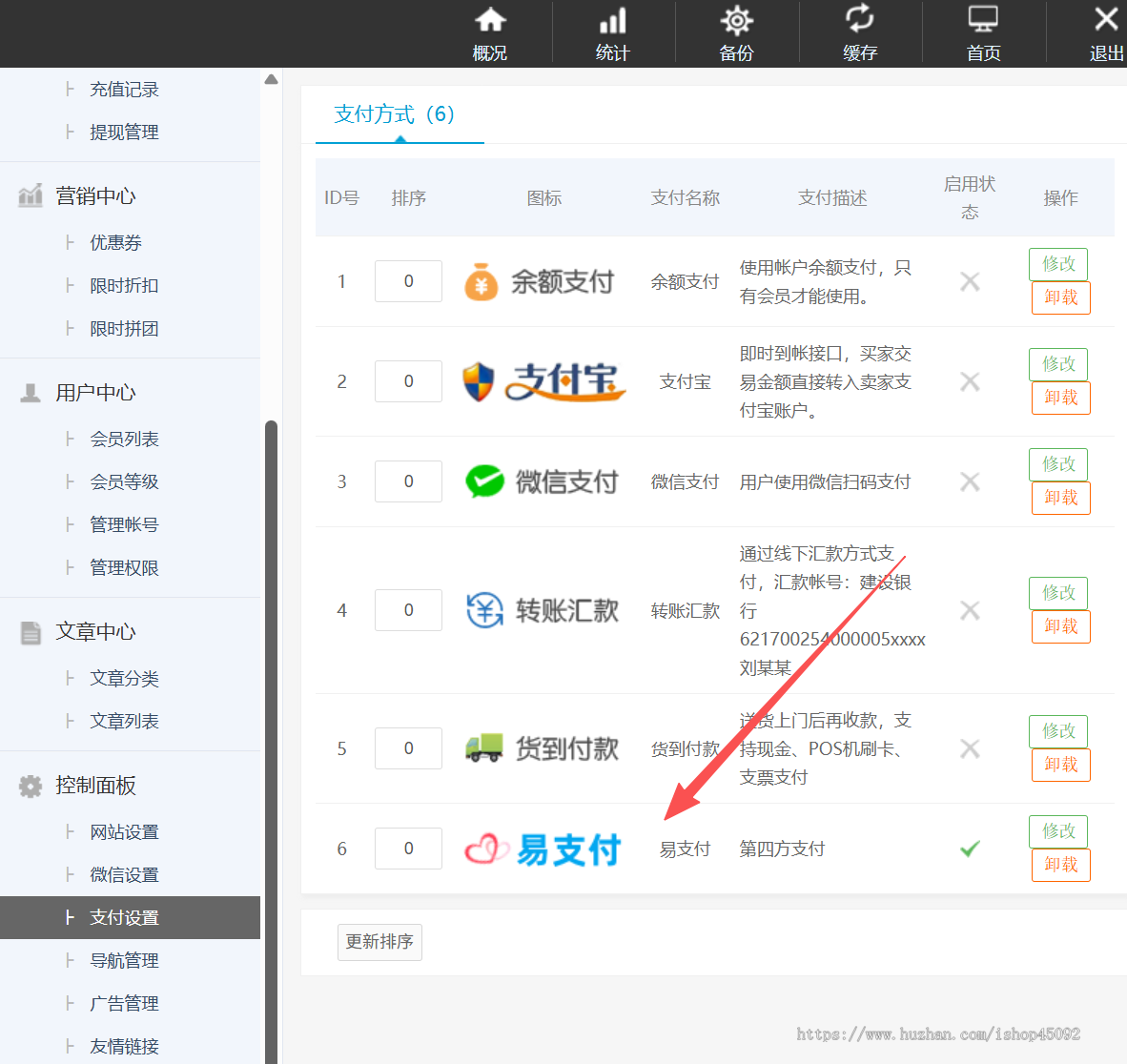Collapse the 用户中心 section
This screenshot has width=1127, height=1064.
(95, 393)
